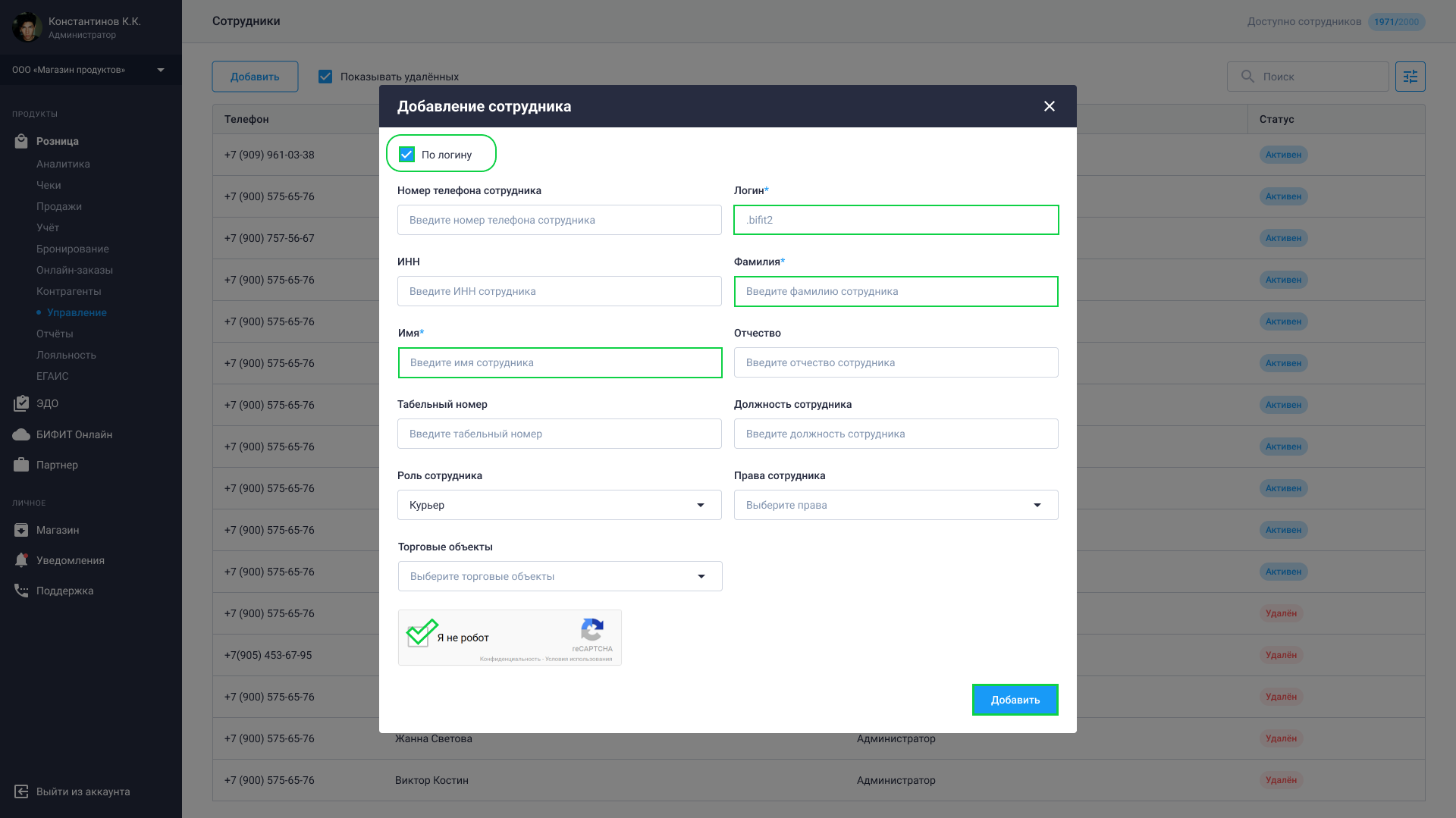The height and width of the screenshot is (818, 1456).
Task: Open the Магазин store icon
Action: click(x=21, y=530)
